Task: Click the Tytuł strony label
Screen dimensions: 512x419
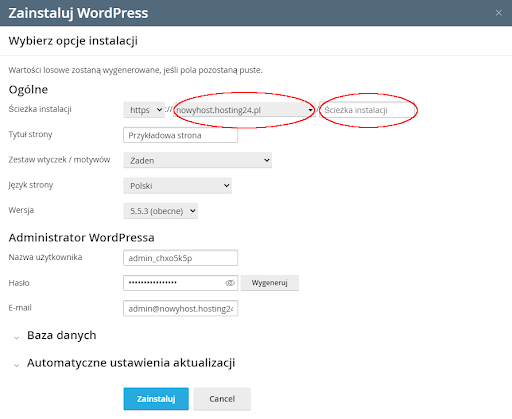Action: pyautogui.click(x=30, y=134)
